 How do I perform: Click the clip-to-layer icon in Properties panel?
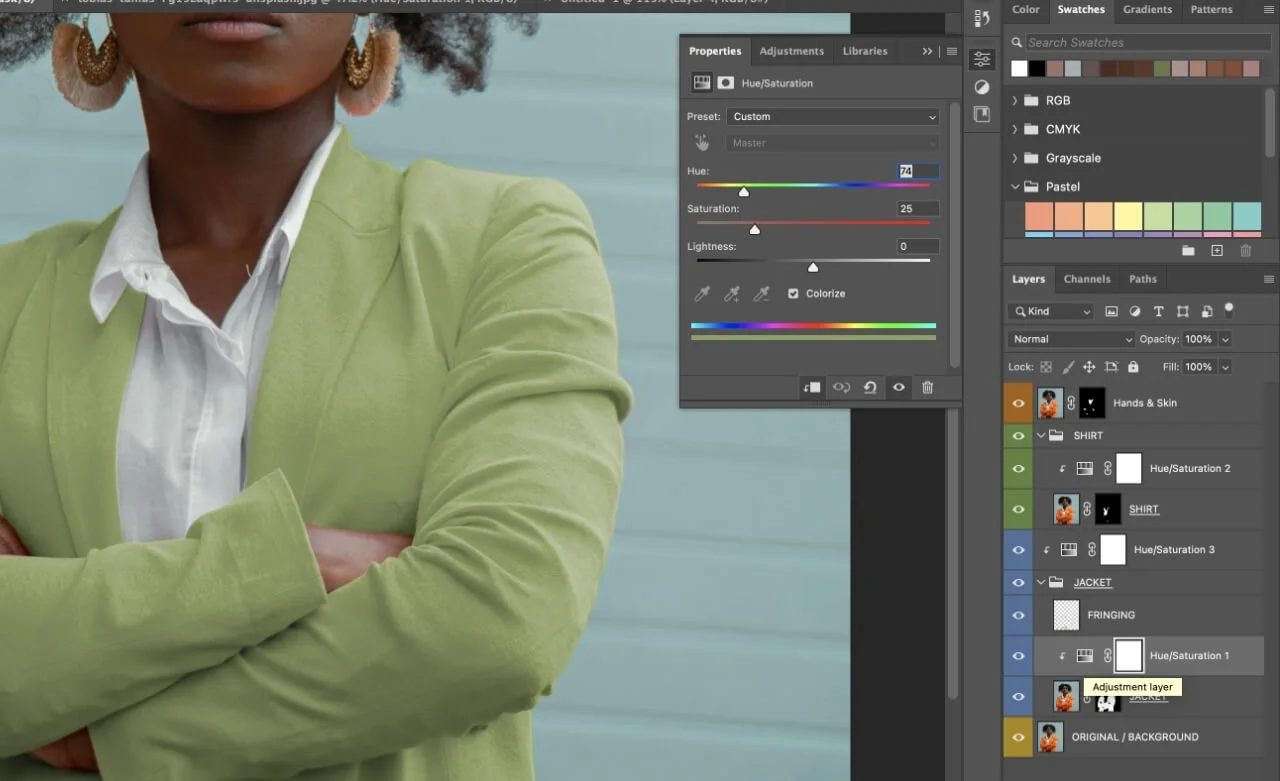coord(811,387)
